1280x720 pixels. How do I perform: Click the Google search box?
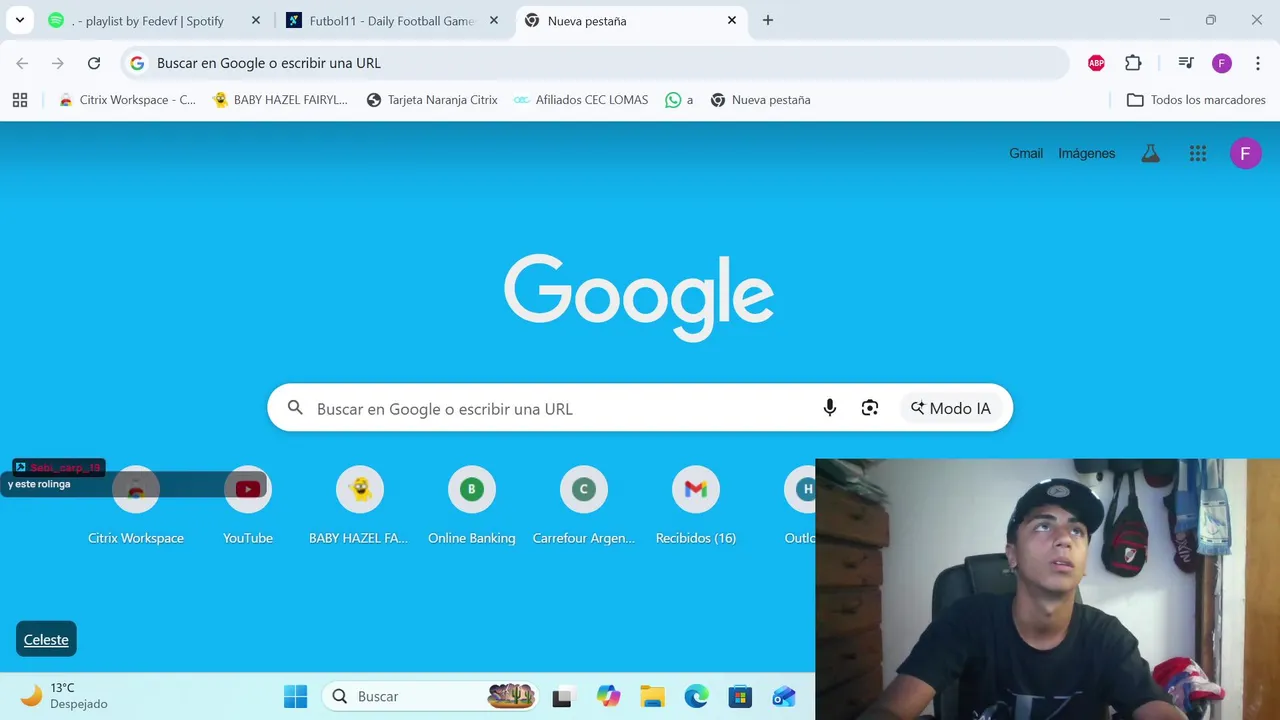tap(640, 408)
